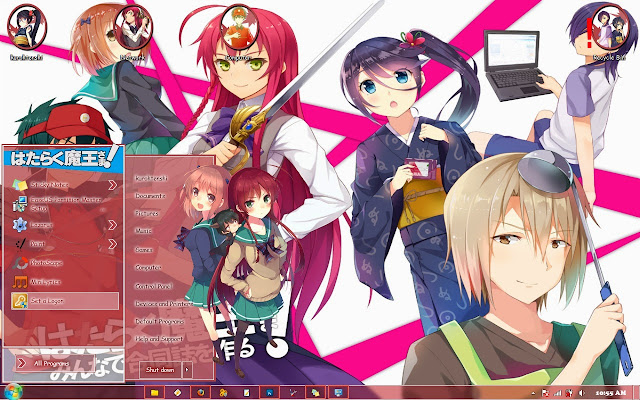Show hidden system tray icons

tap(533, 393)
